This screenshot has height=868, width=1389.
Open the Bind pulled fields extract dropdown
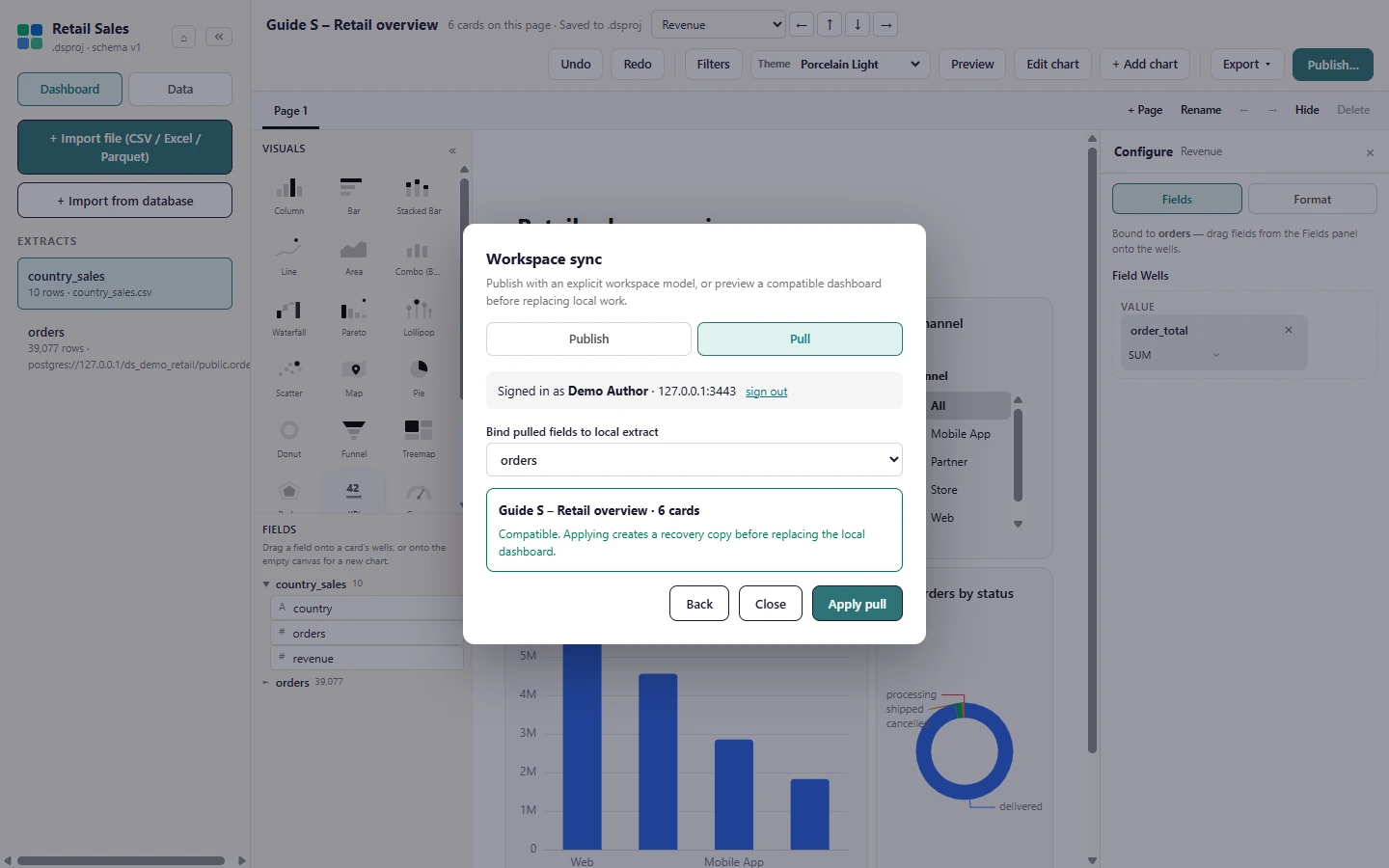(x=694, y=460)
